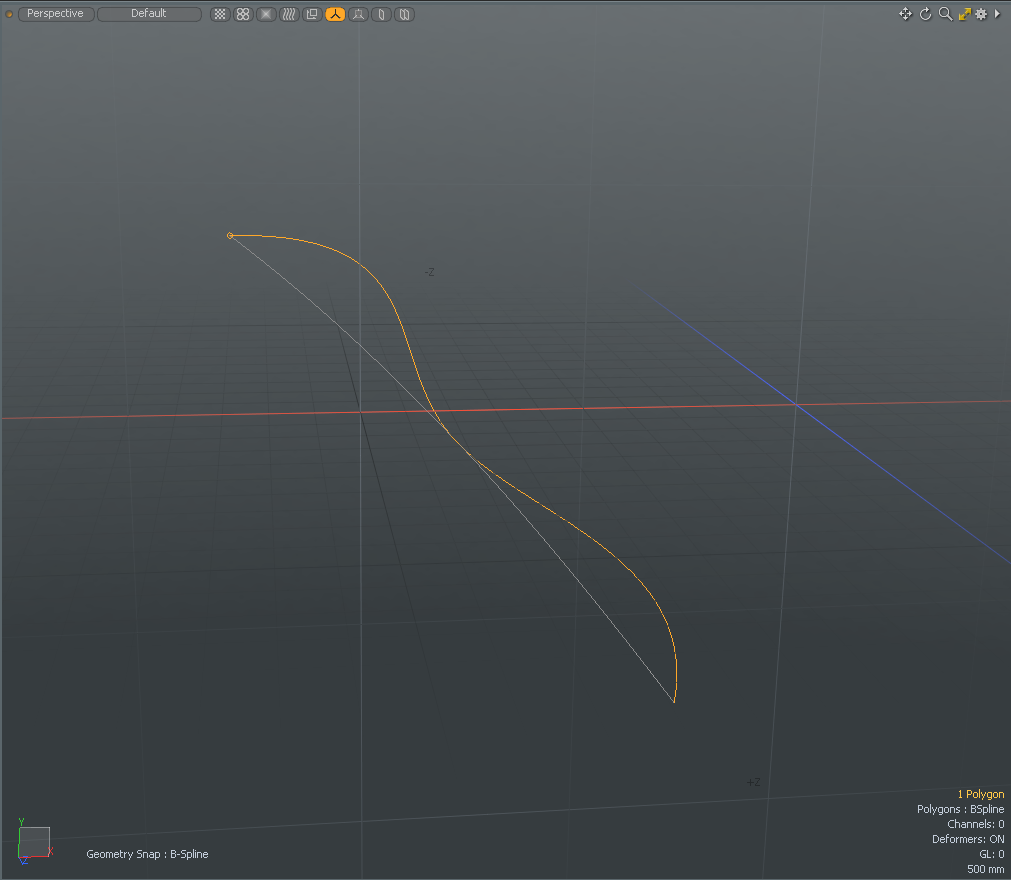Toggle the crossed-box icon button in toolbar

point(266,15)
